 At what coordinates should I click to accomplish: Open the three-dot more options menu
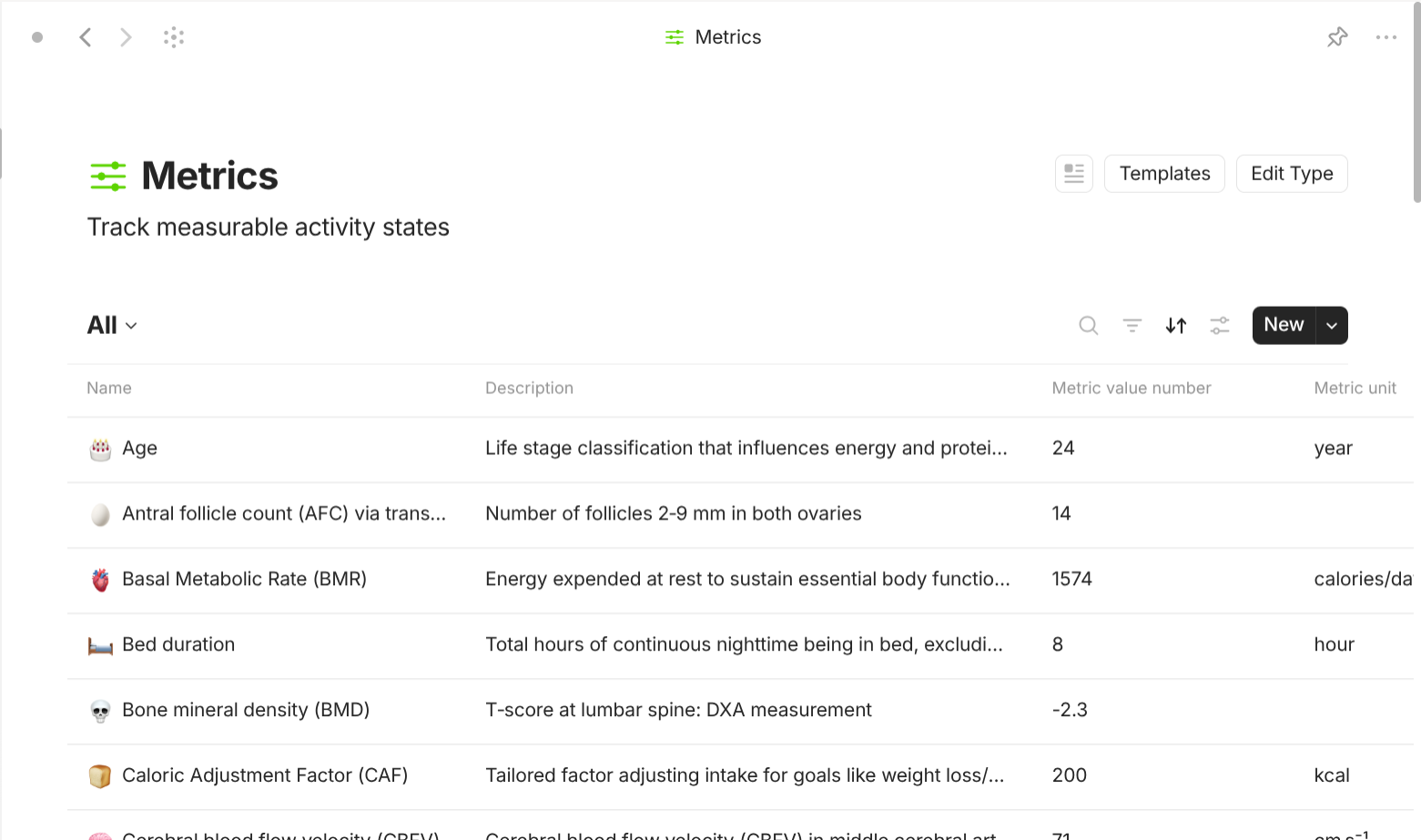[1385, 37]
